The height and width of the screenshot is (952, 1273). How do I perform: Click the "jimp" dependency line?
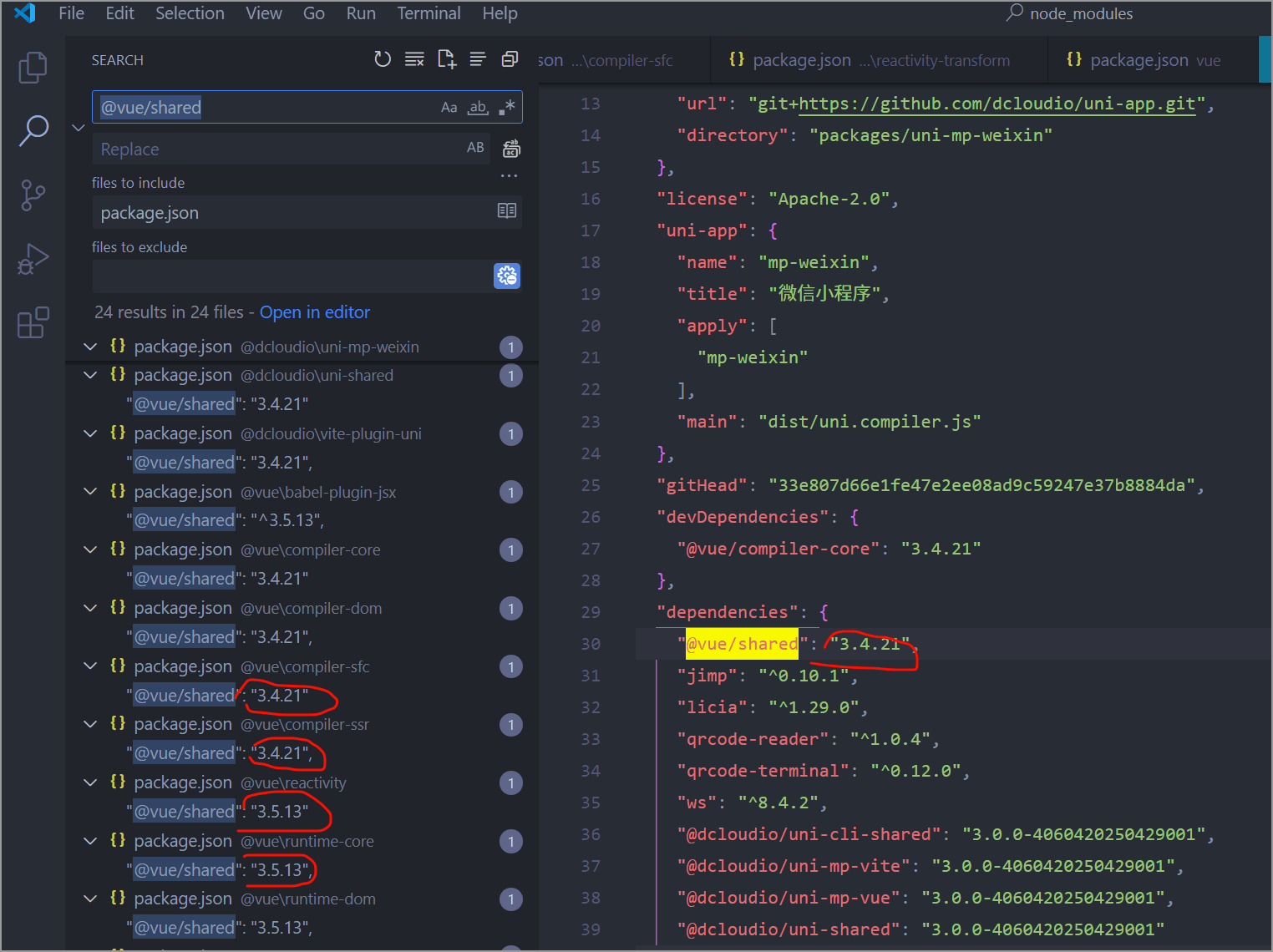pos(767,676)
